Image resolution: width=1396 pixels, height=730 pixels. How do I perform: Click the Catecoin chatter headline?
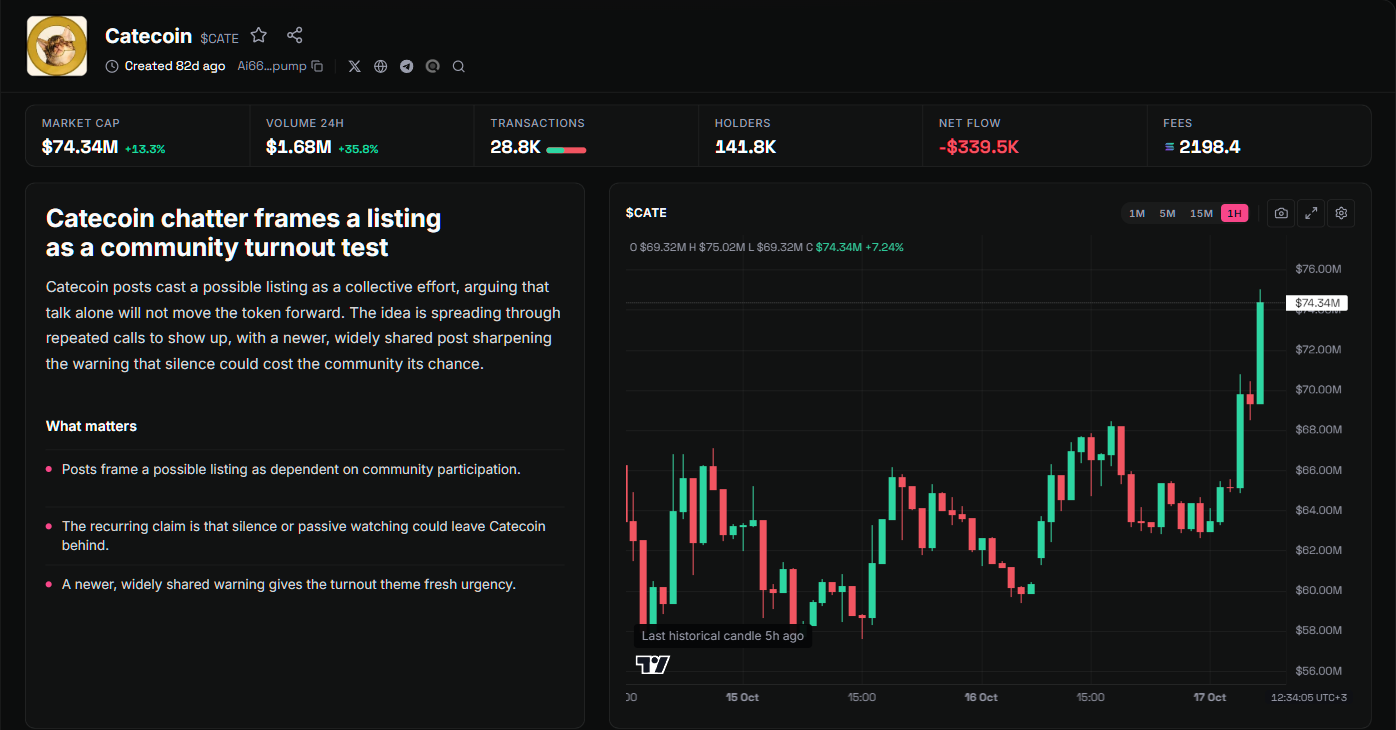click(244, 232)
